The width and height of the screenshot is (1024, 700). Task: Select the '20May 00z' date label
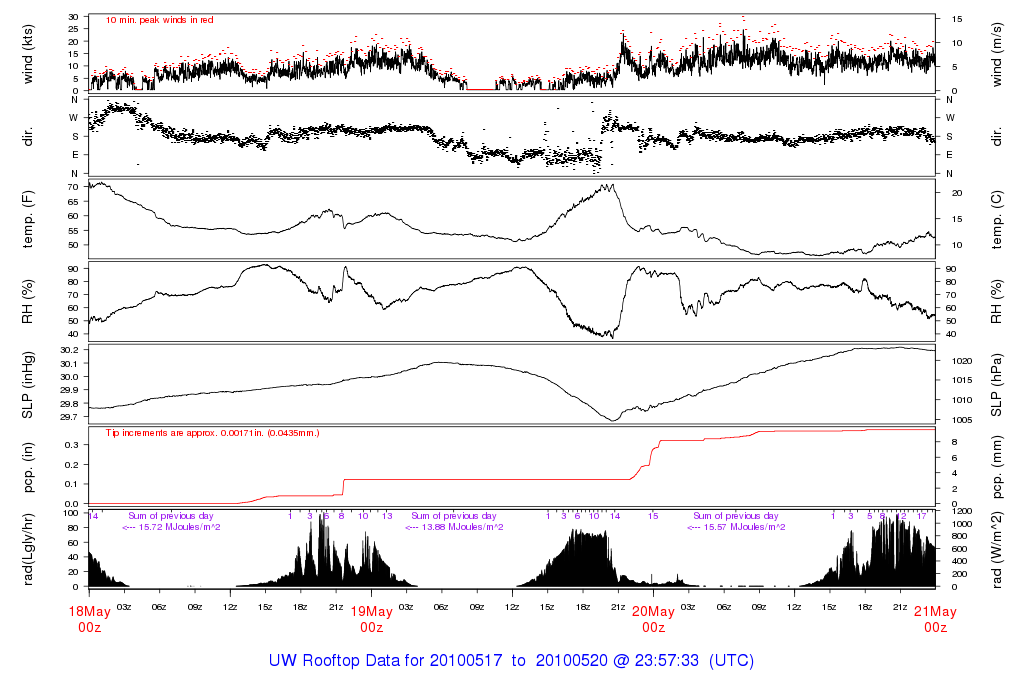(654, 619)
